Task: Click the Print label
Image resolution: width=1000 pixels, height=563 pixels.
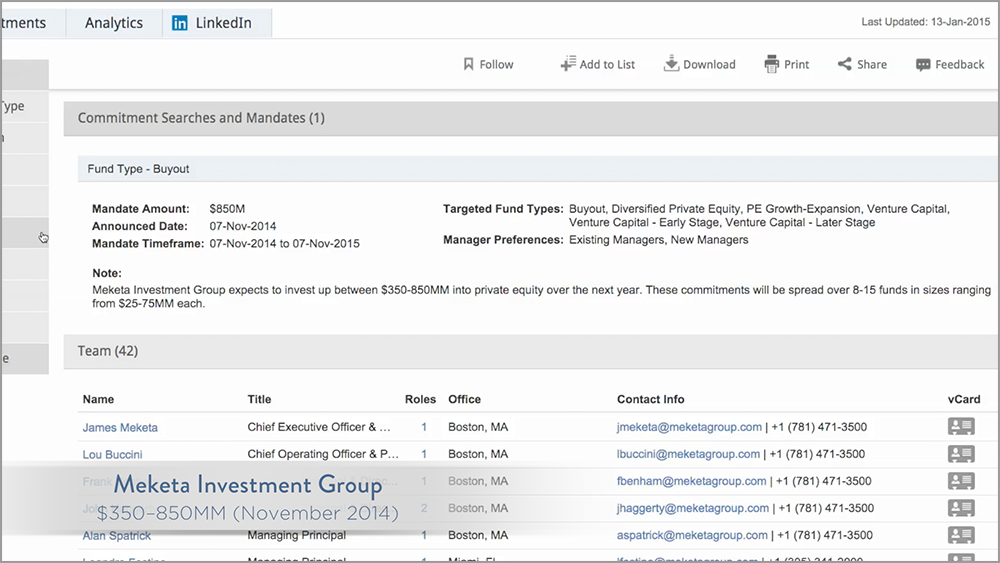Action: pyautogui.click(x=797, y=64)
